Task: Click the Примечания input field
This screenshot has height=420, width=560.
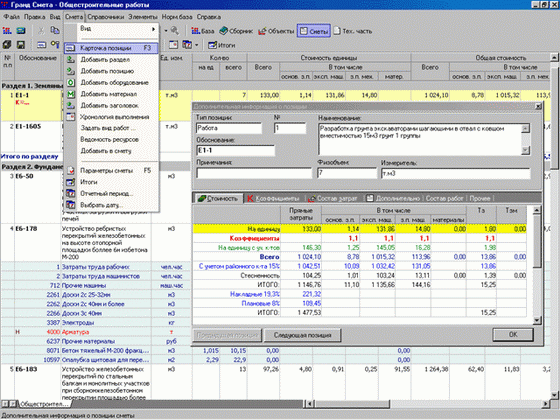Action: click(x=254, y=173)
